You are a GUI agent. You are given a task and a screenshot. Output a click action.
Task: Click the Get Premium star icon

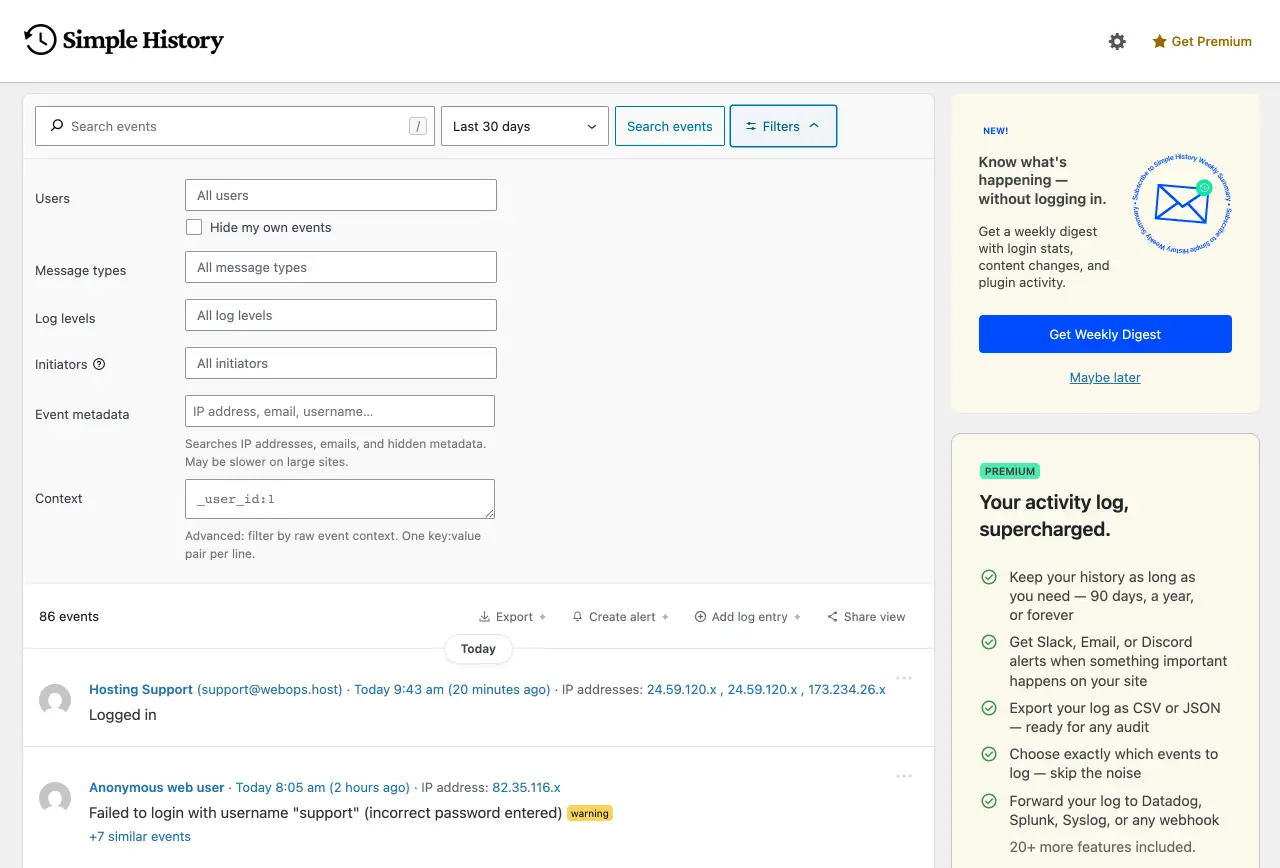[x=1159, y=41]
